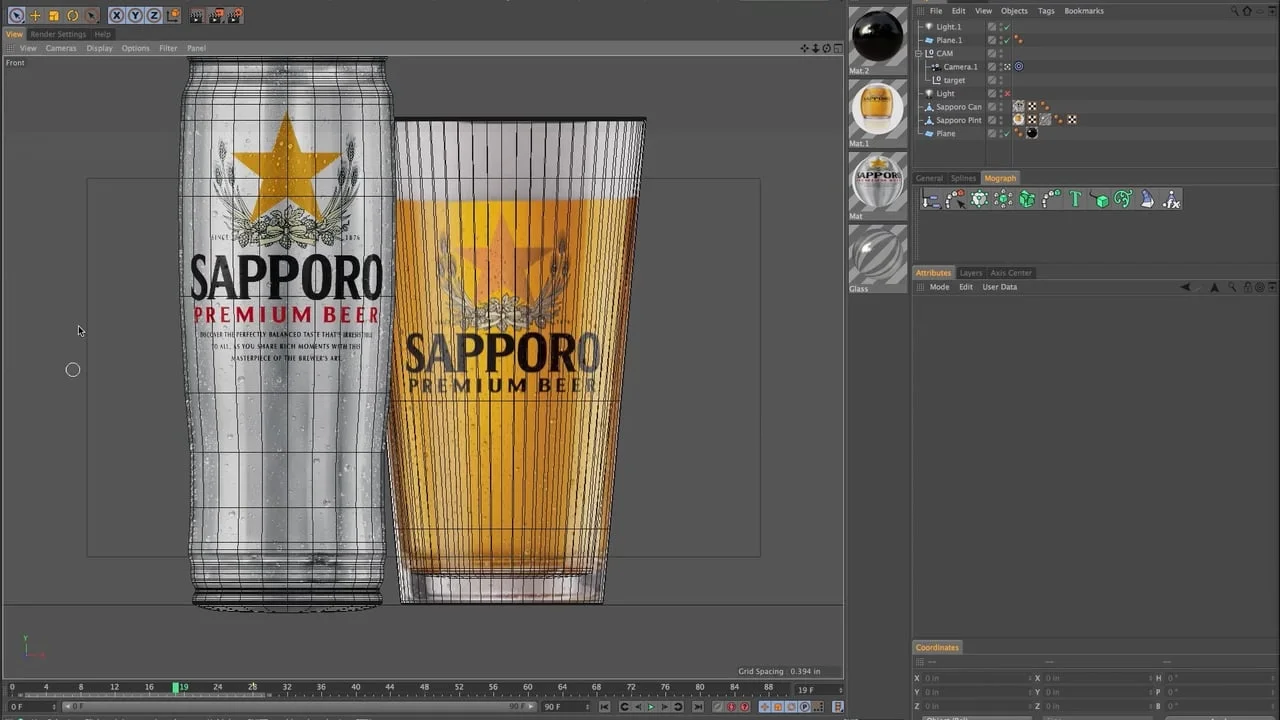The width and height of the screenshot is (1280, 720).
Task: Open the viewport Cameras menu
Action: (x=60, y=48)
